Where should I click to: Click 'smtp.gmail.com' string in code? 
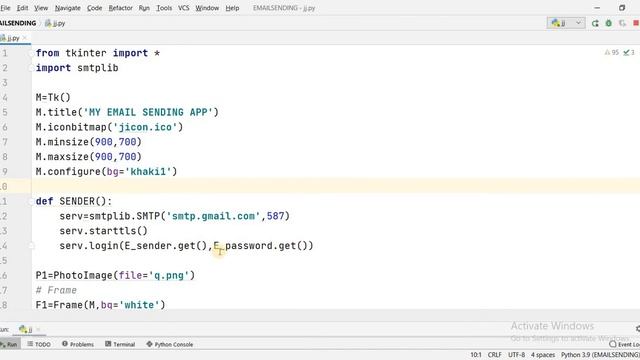(x=213, y=216)
